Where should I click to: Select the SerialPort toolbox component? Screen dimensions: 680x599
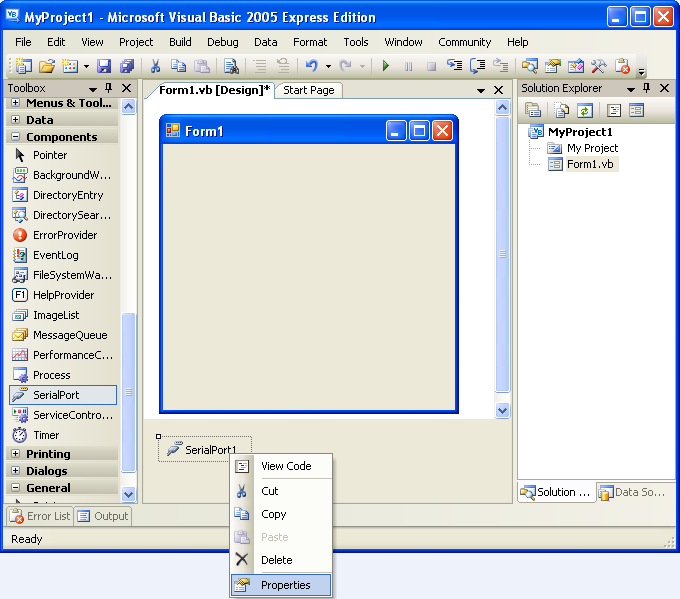click(63, 395)
